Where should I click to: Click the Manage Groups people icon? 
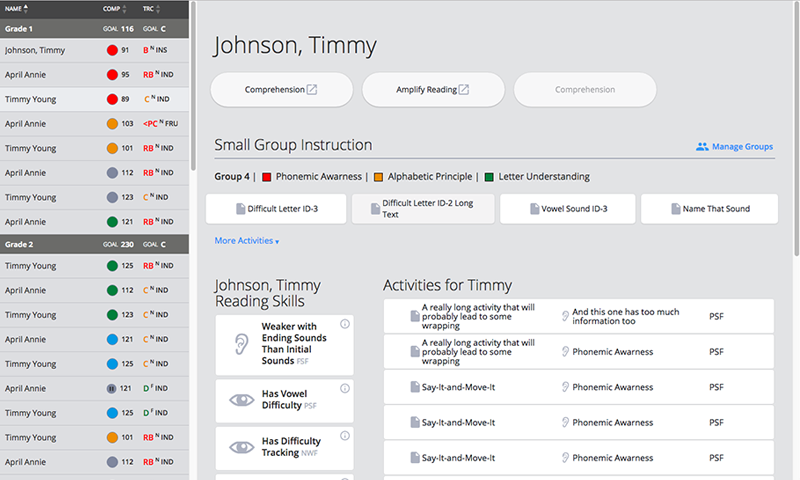tap(702, 147)
